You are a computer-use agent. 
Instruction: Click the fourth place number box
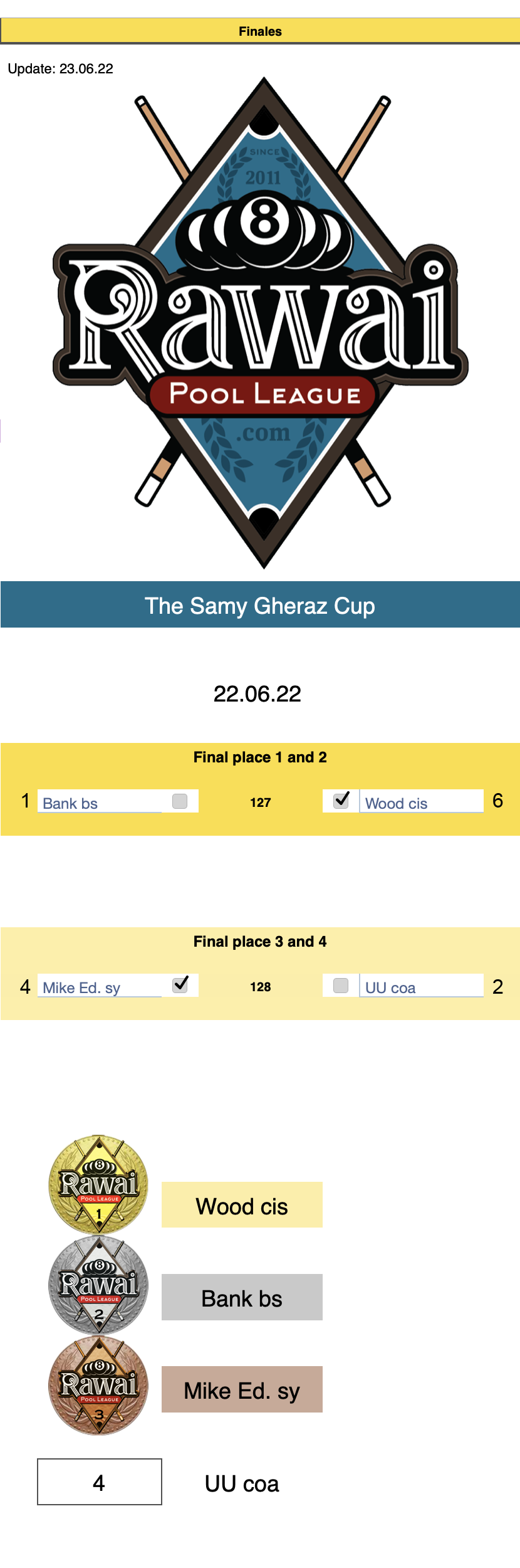click(100, 1481)
